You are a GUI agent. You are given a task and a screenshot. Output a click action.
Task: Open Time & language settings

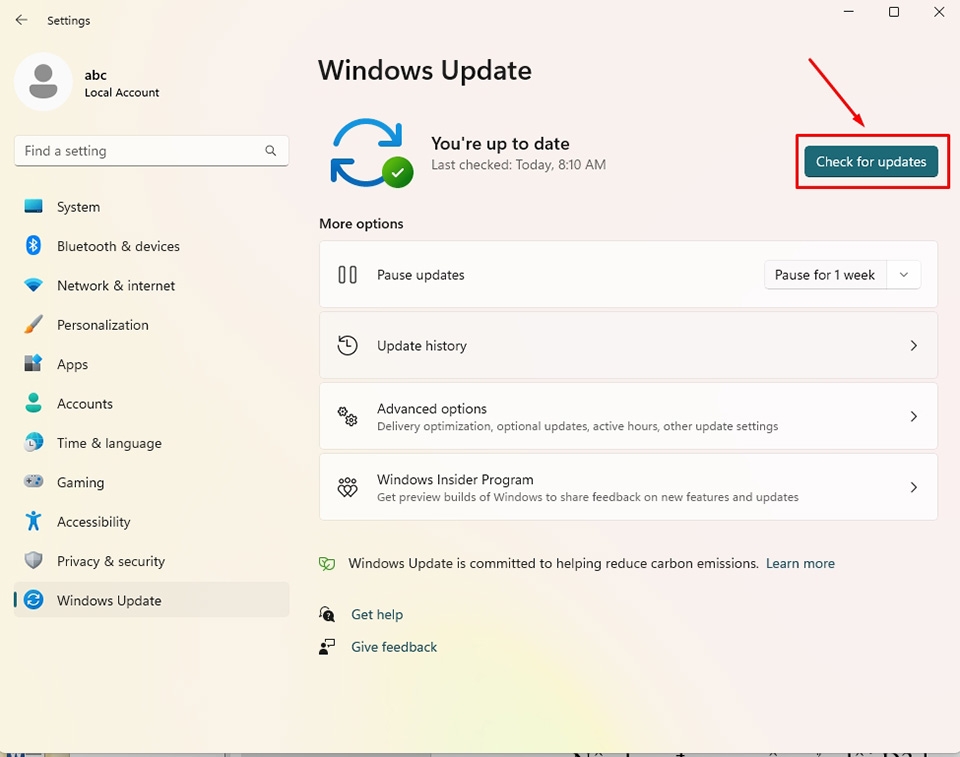click(151, 442)
